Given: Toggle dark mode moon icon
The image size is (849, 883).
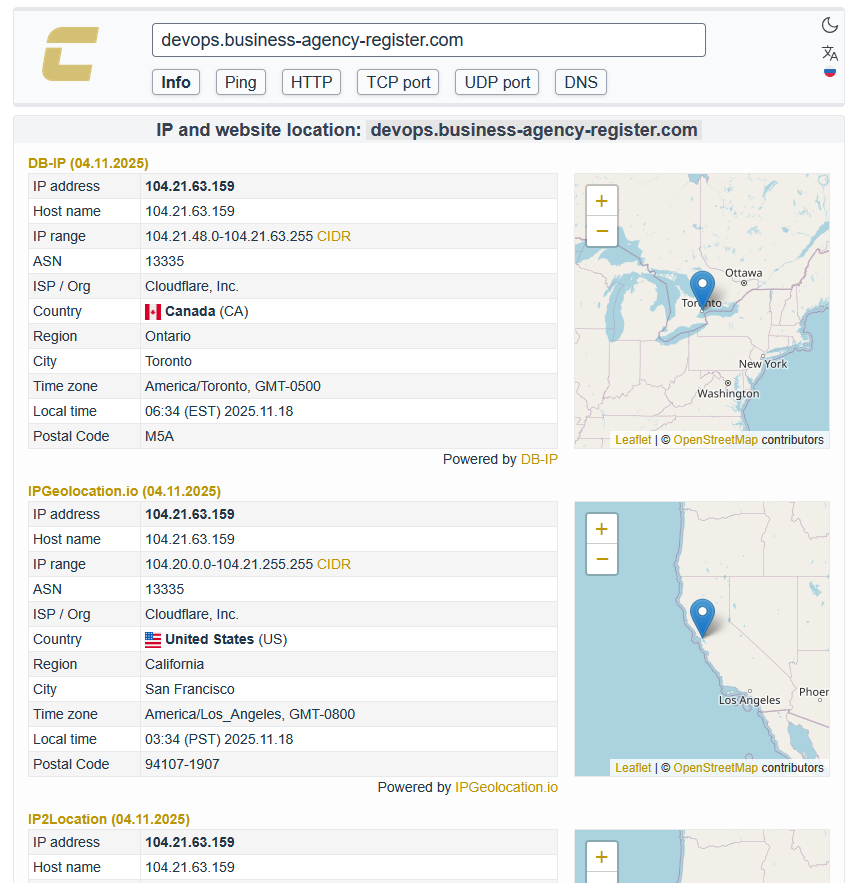Looking at the screenshot, I should pyautogui.click(x=829, y=25).
